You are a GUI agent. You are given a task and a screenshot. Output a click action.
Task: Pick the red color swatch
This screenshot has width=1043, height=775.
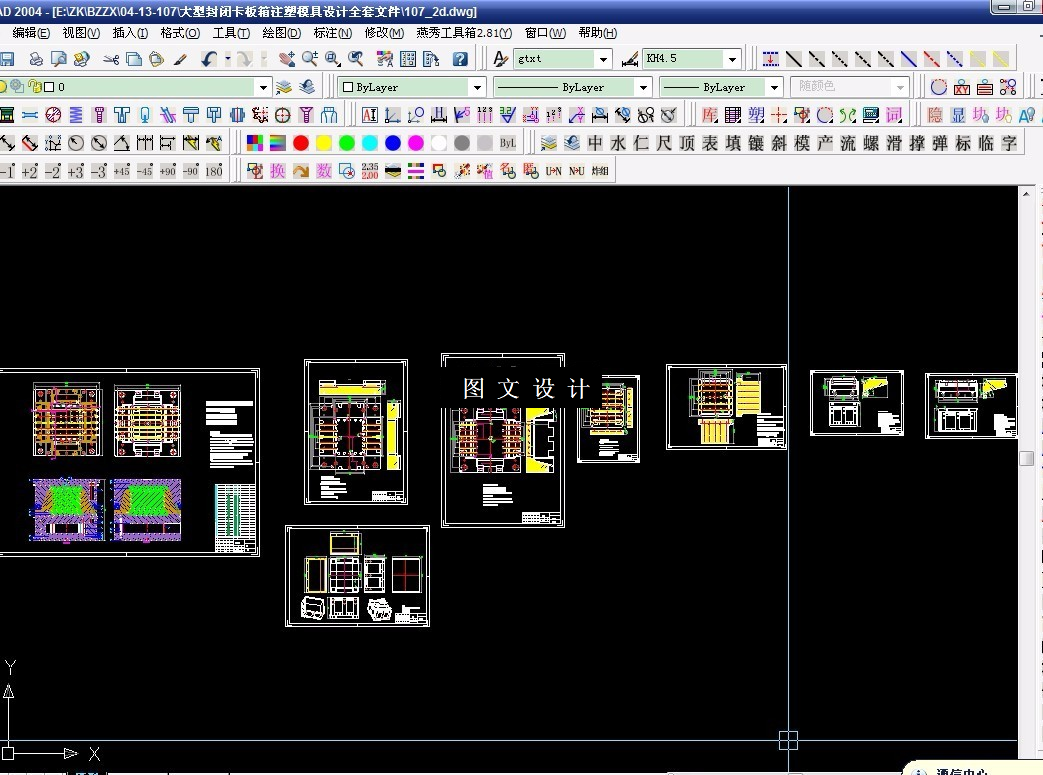[x=301, y=143]
